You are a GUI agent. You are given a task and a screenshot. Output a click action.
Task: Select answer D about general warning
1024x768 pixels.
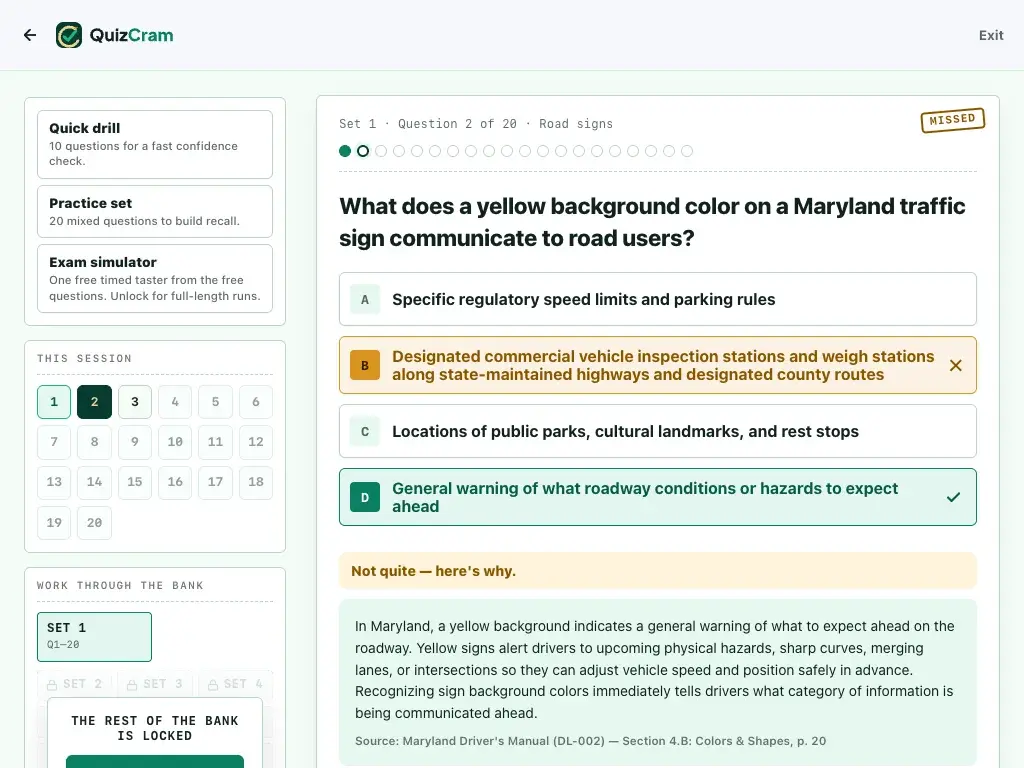658,497
